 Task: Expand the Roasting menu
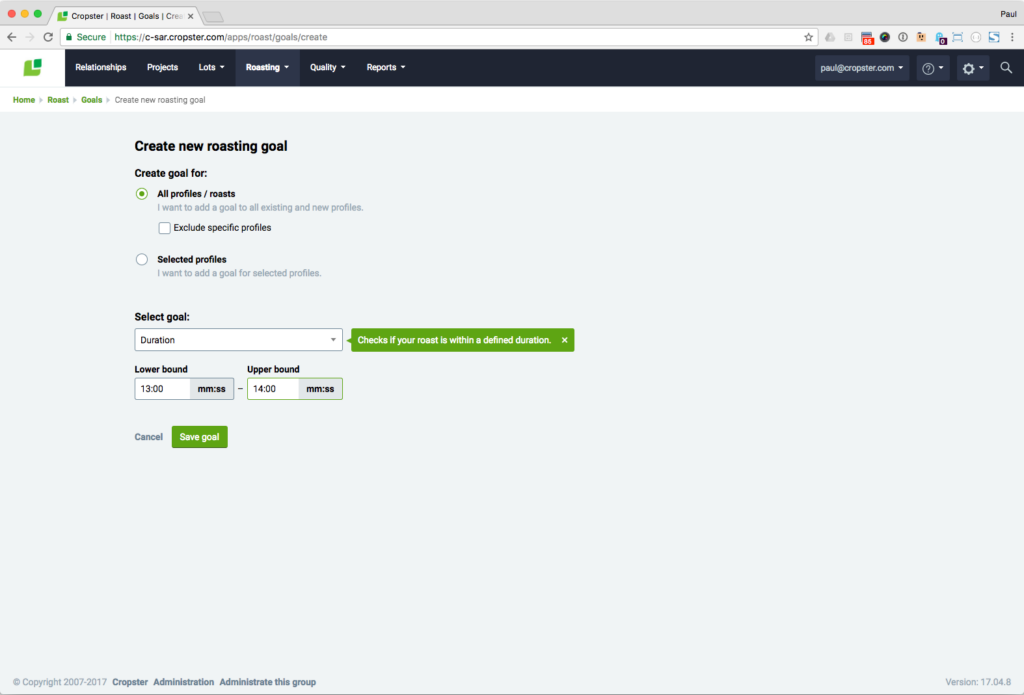click(x=267, y=67)
